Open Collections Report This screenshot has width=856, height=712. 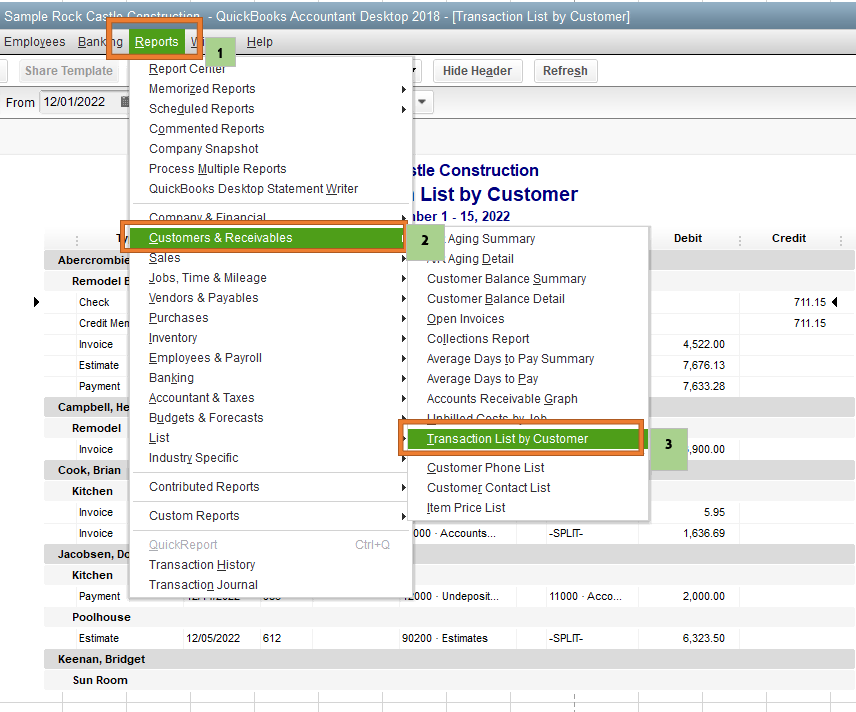528,339
